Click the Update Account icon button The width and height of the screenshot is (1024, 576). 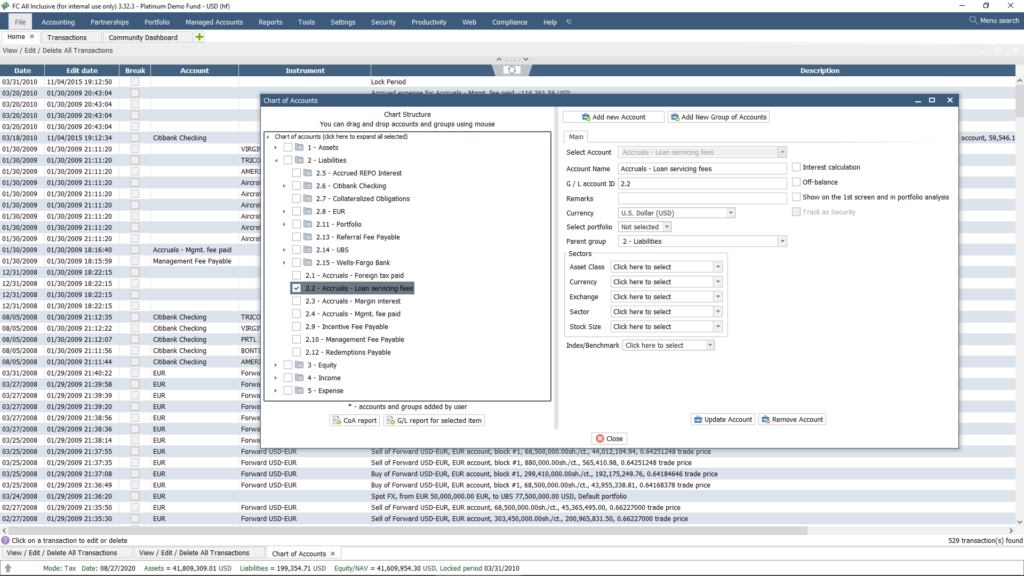click(700, 419)
